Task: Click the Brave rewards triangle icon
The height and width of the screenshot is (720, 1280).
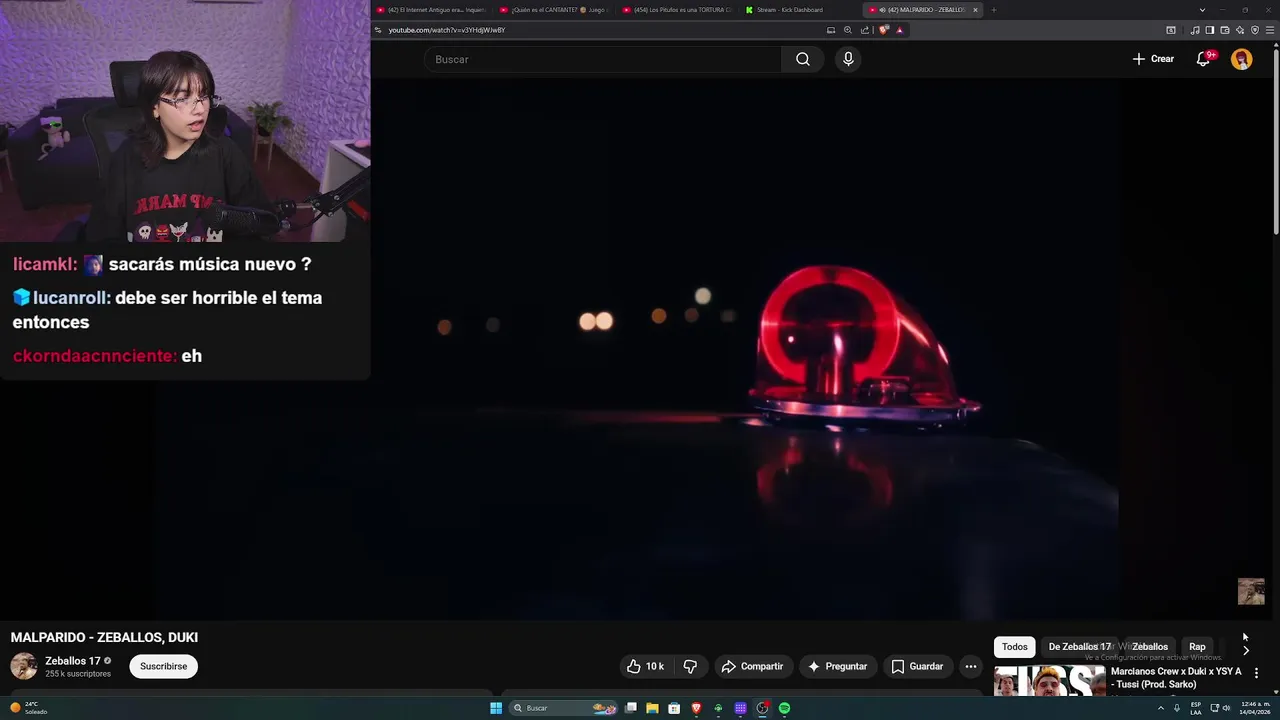Action: 900,30
